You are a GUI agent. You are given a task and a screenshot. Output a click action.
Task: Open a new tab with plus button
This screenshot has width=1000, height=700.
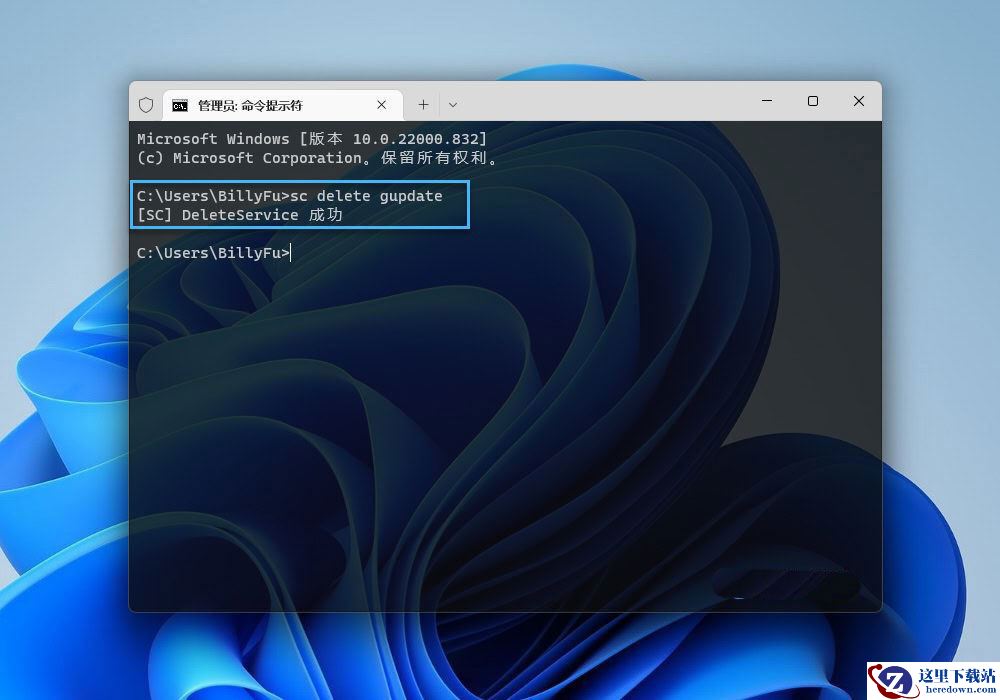click(423, 105)
